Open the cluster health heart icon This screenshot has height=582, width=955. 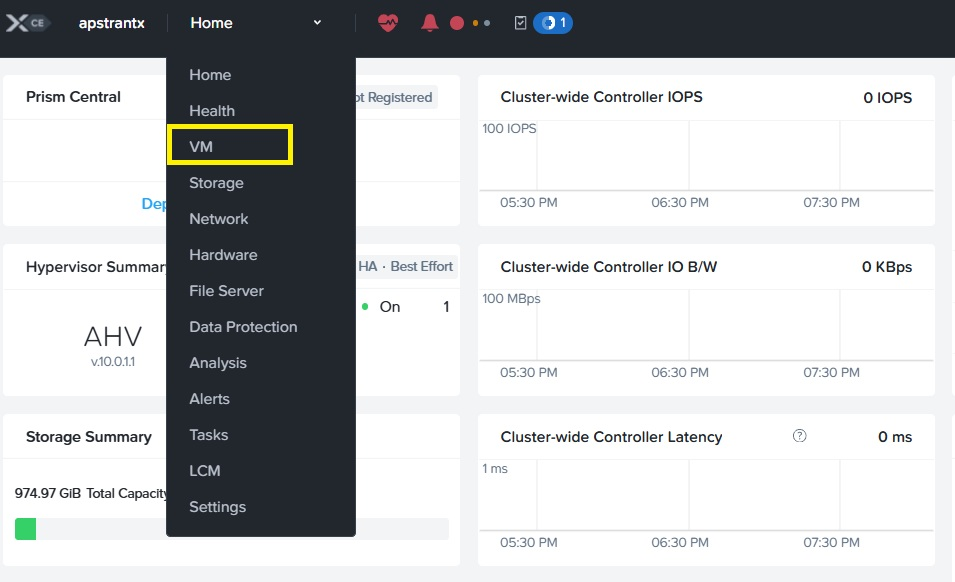pyautogui.click(x=388, y=23)
